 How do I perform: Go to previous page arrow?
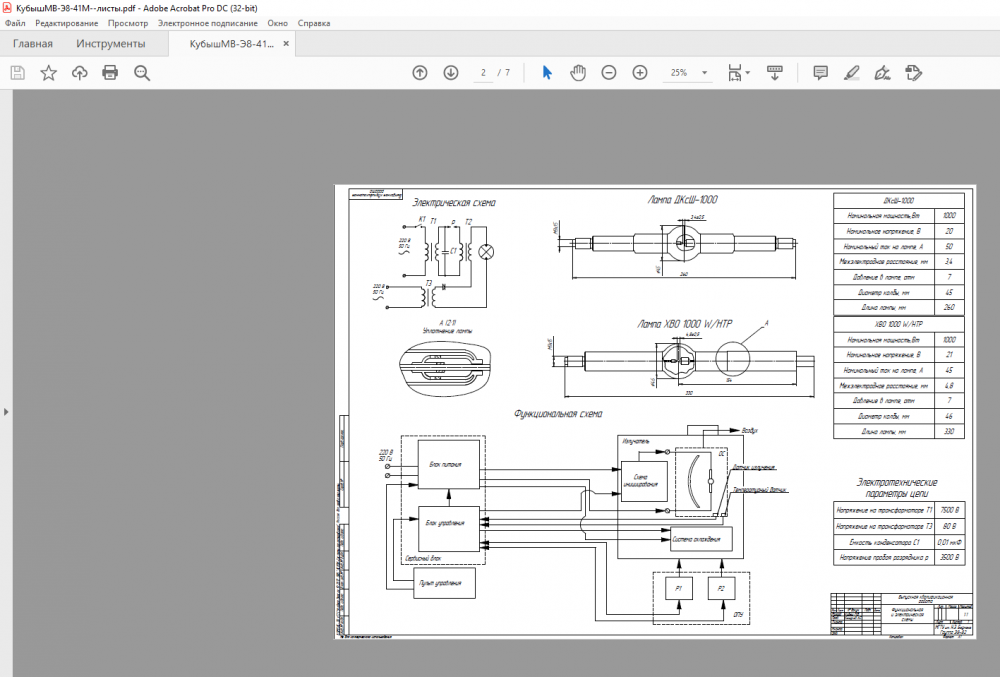[420, 73]
